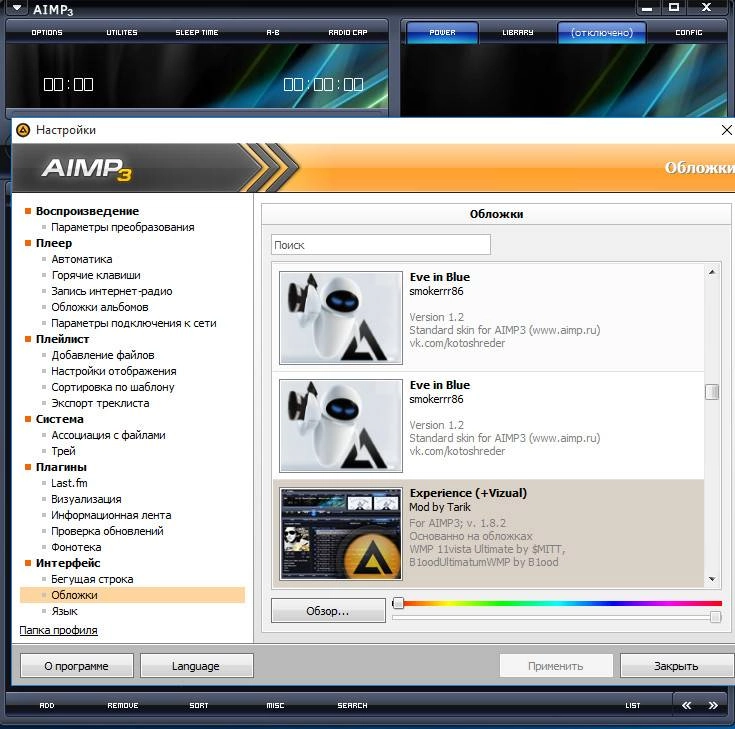Viewport: 735px width, 729px height.
Task: Click Обзор... to browse skins
Action: [x=328, y=611]
